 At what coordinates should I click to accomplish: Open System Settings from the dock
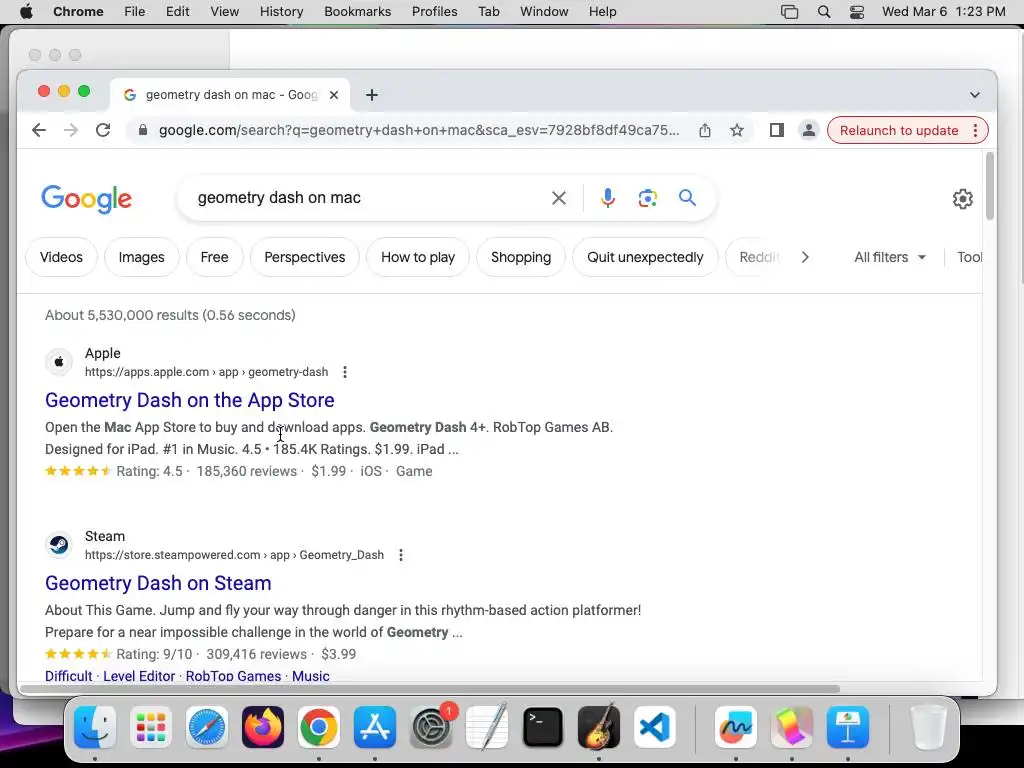(431, 727)
